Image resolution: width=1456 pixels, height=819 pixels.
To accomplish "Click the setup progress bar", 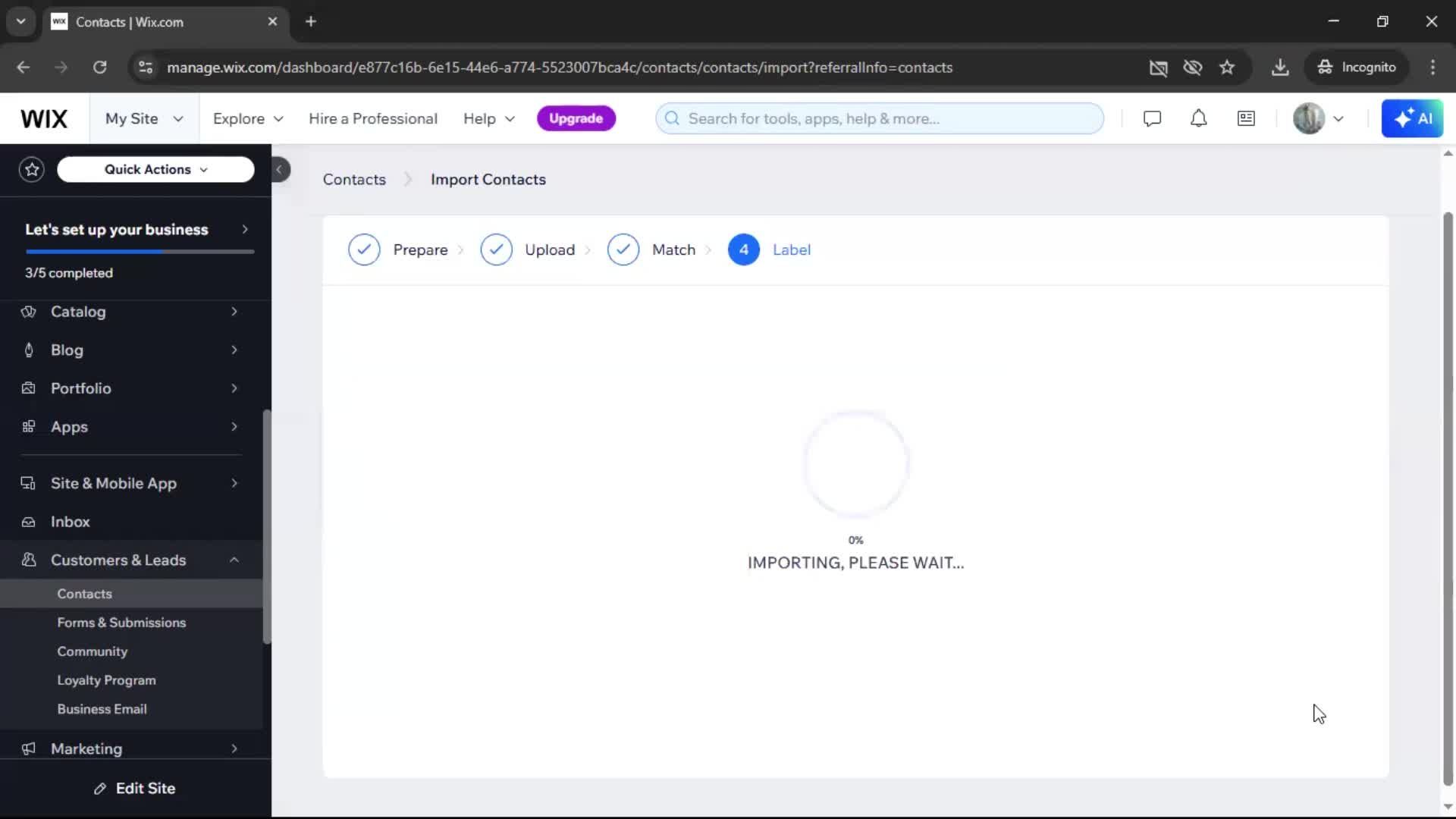I will [140, 252].
